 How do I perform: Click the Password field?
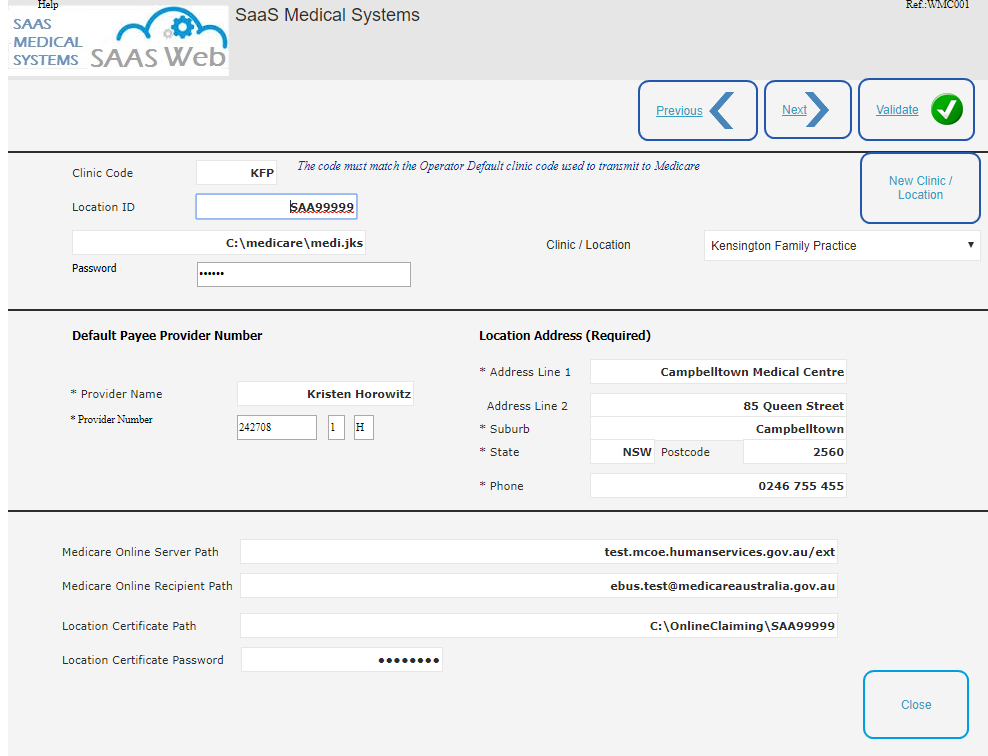click(x=304, y=274)
